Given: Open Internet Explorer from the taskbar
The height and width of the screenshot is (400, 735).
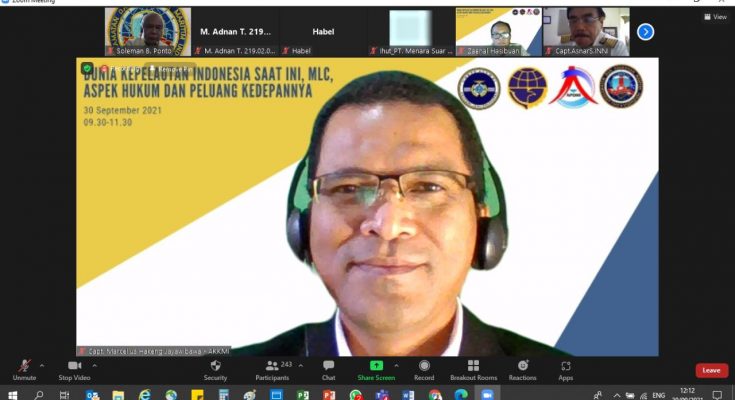Looking at the screenshot, I should pyautogui.click(x=144, y=395).
